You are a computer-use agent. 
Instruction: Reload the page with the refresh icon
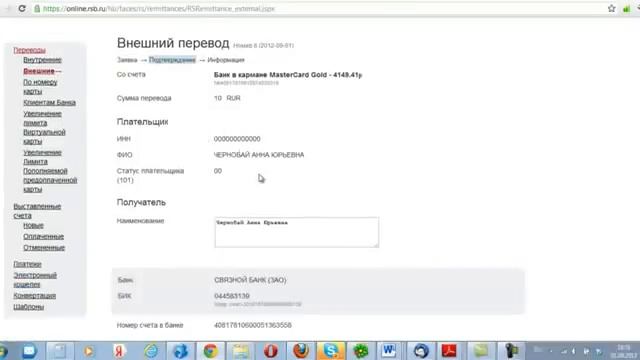(x=22, y=8)
